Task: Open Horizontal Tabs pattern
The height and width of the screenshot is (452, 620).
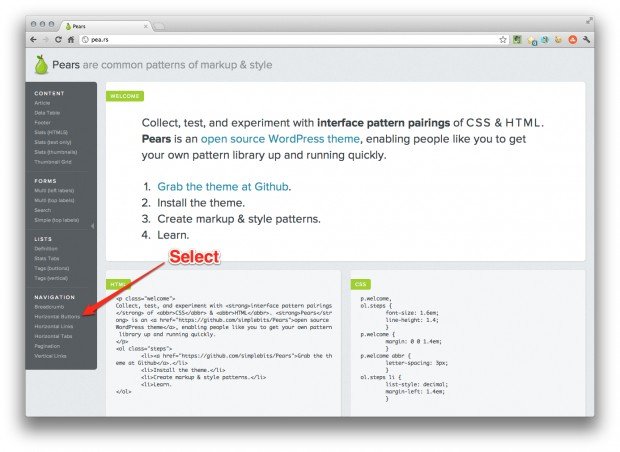Action: (x=53, y=336)
